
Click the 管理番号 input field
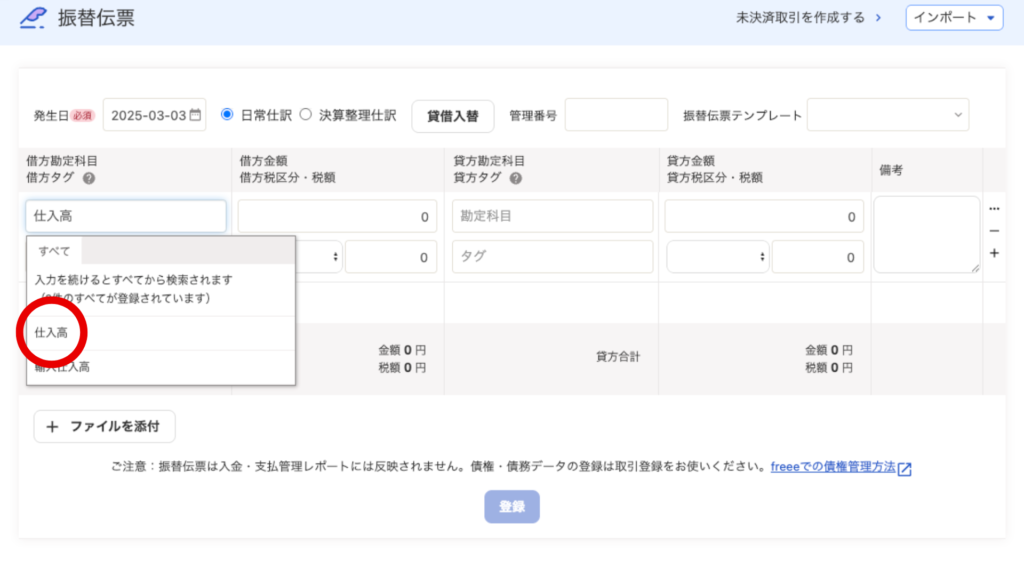(616, 115)
